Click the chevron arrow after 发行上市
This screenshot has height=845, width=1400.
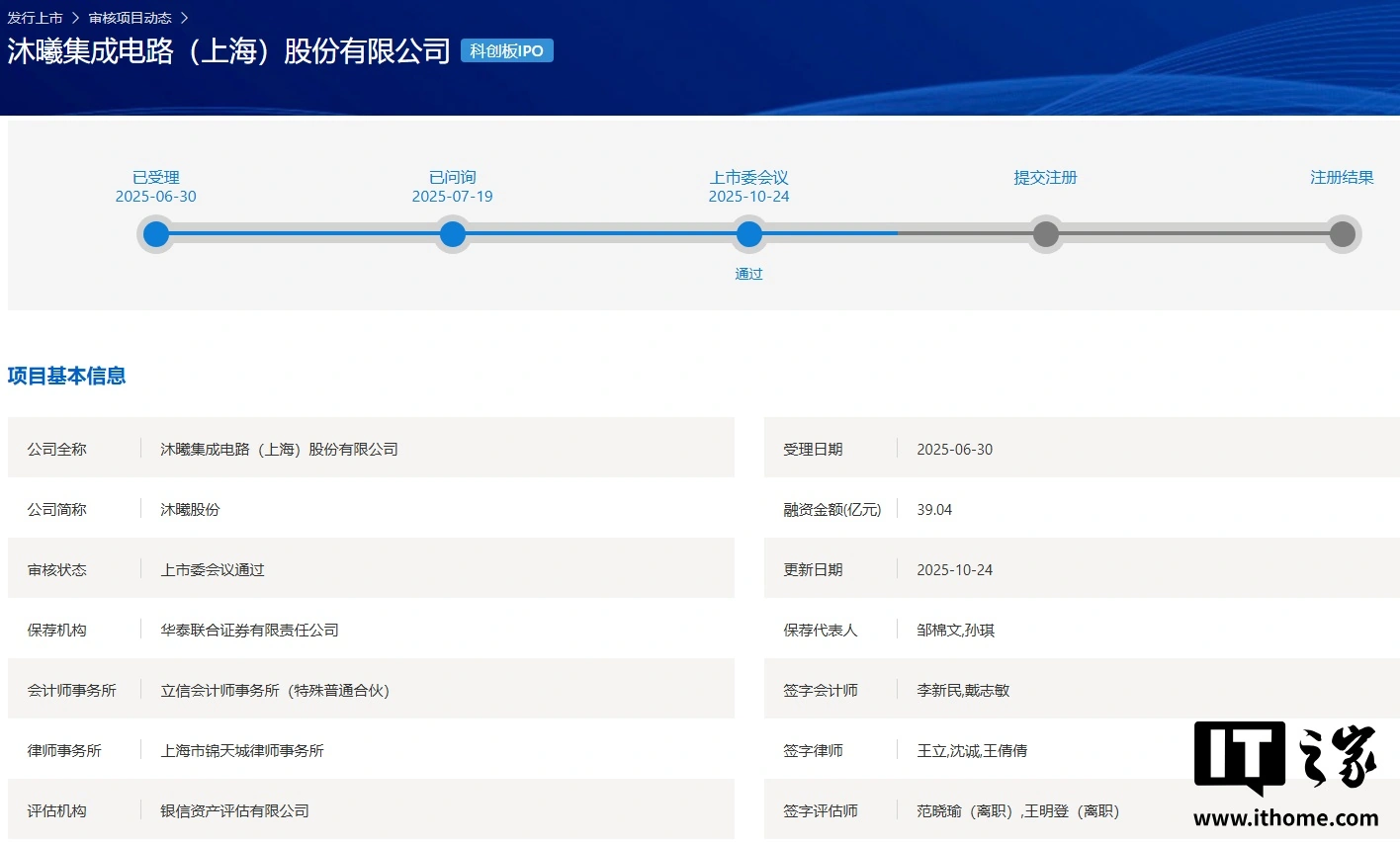click(x=75, y=18)
